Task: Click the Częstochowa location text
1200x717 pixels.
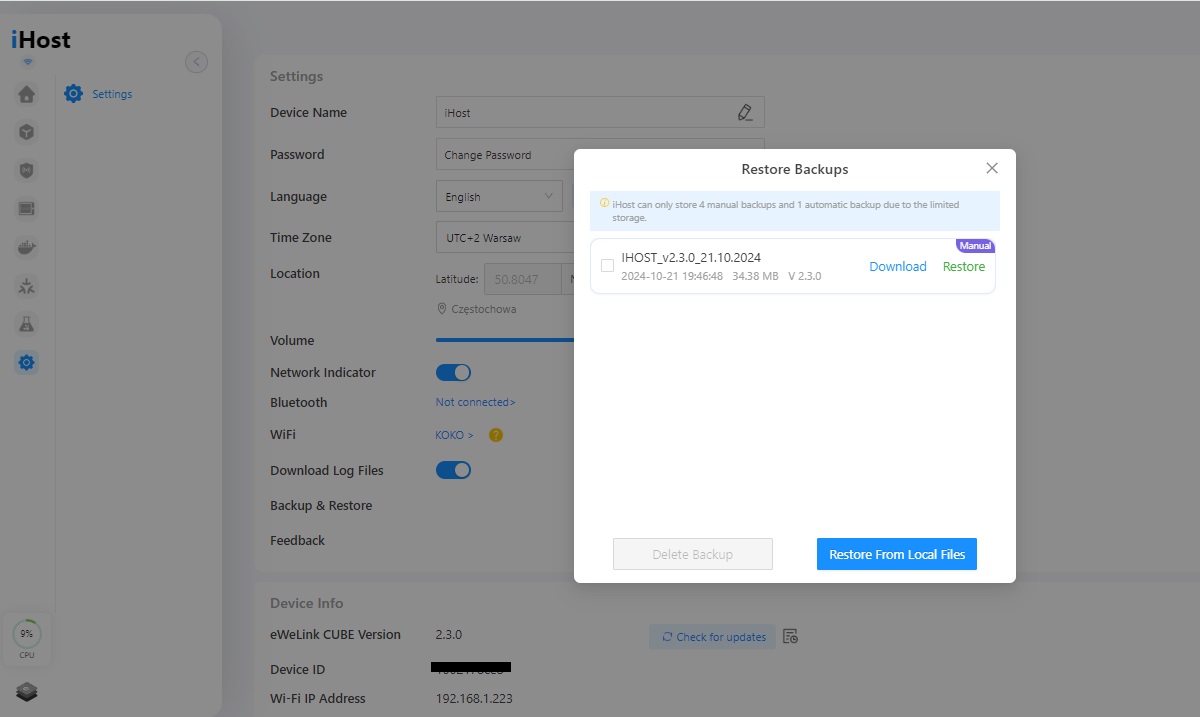Action: (484, 309)
